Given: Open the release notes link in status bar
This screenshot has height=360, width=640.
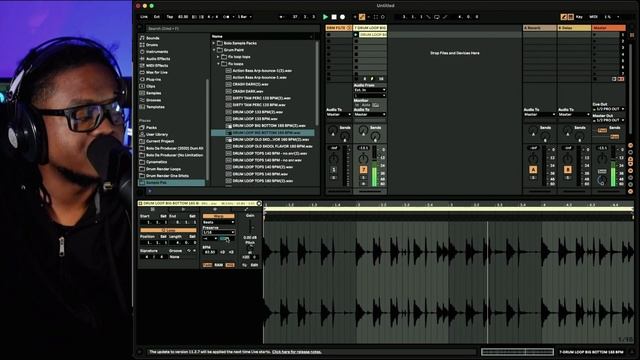Looking at the screenshot, I should (297, 352).
